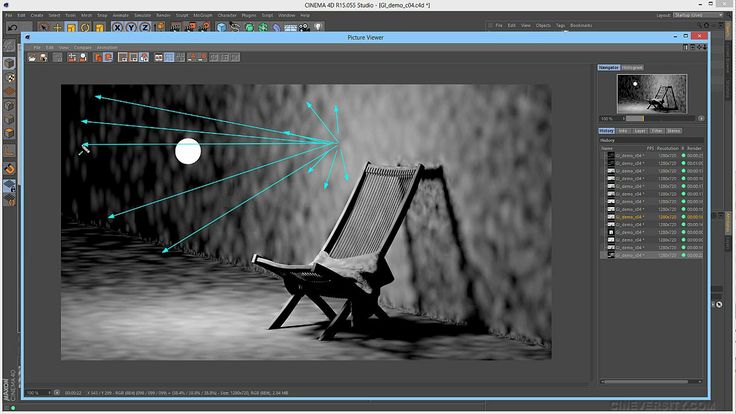Viewport: 736px width, 414px height.
Task: Click the Render View clapperboard icon
Action: 176,28
